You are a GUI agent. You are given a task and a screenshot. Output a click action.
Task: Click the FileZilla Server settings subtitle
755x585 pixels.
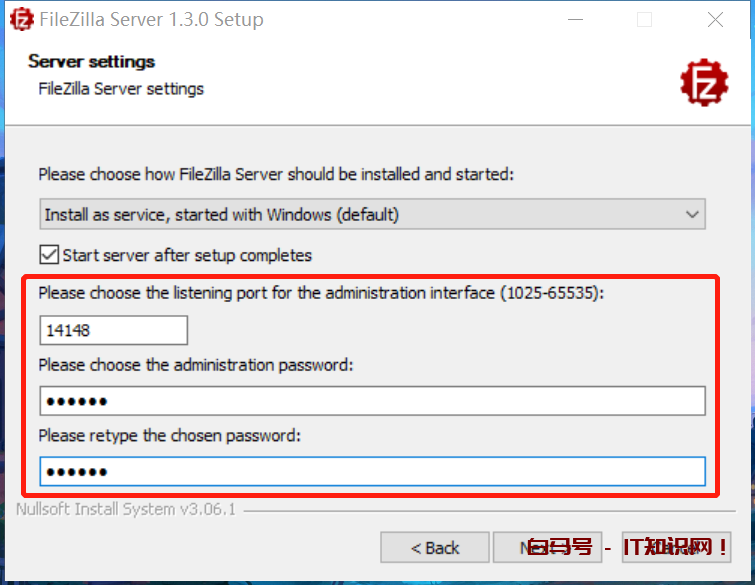[x=121, y=89]
